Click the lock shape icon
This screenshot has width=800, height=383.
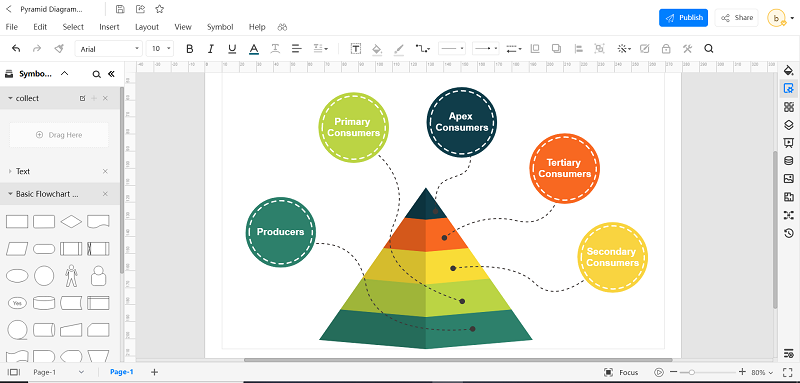click(666, 49)
